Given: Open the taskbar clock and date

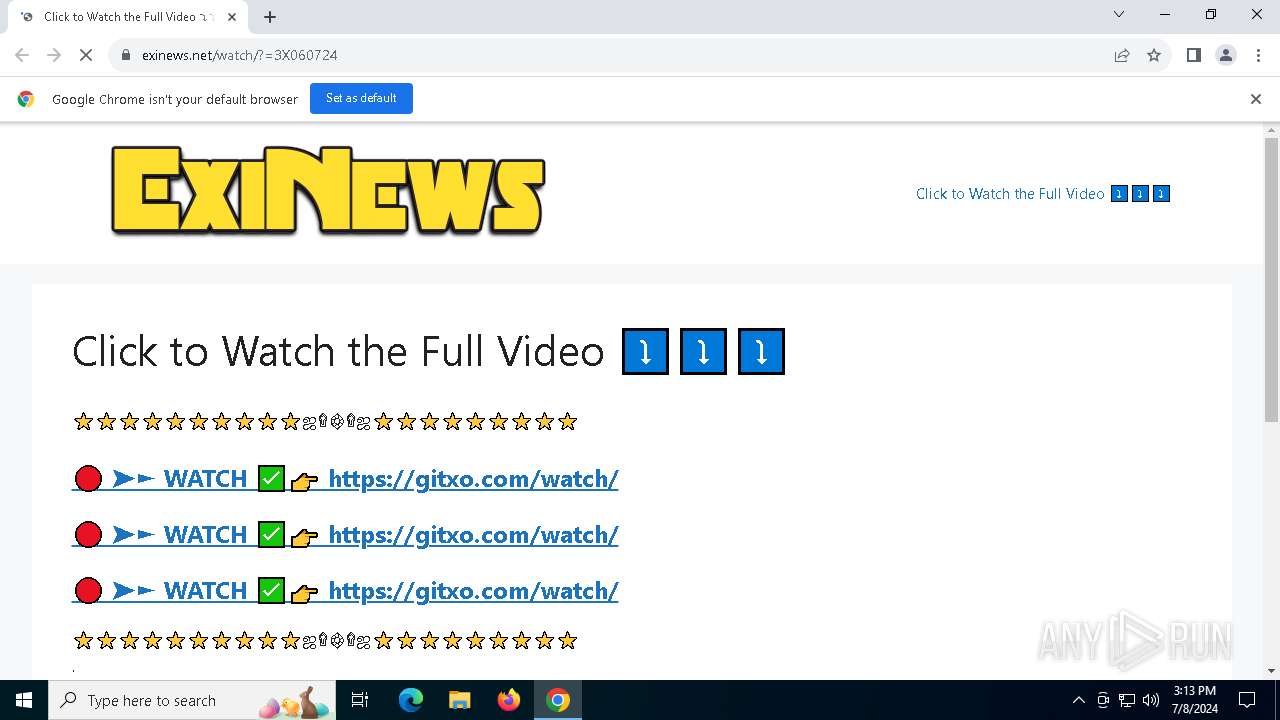Looking at the screenshot, I should [1195, 700].
